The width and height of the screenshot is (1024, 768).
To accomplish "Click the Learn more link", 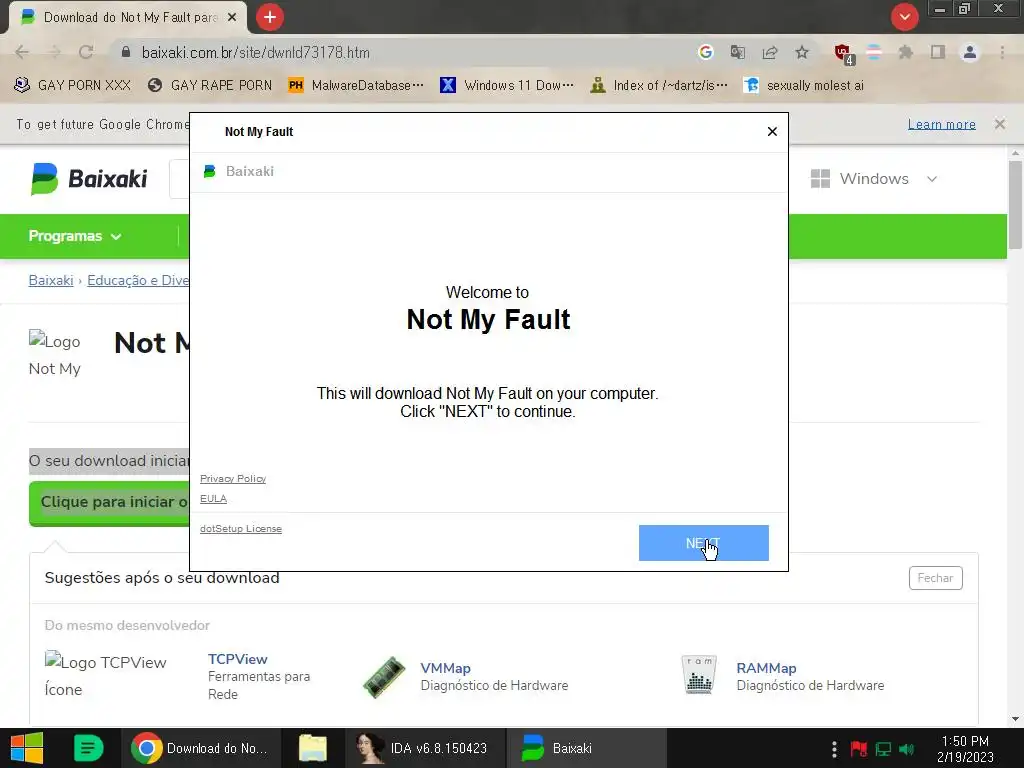I will [x=941, y=124].
